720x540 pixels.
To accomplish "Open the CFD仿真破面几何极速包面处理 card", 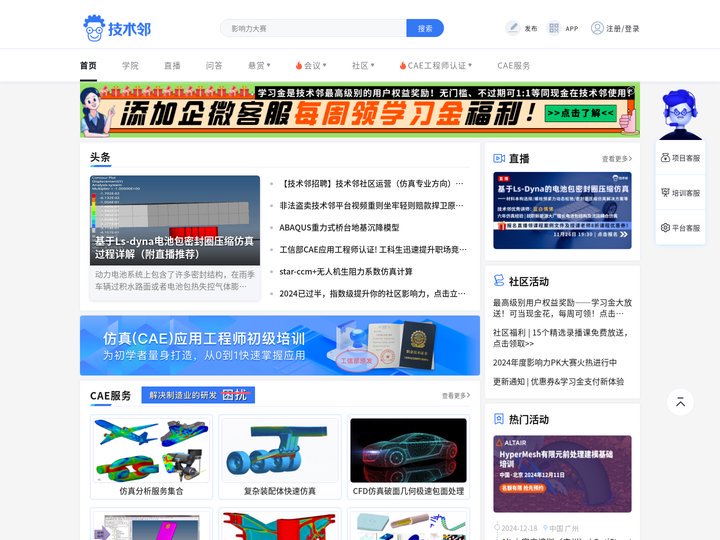I will (x=408, y=457).
